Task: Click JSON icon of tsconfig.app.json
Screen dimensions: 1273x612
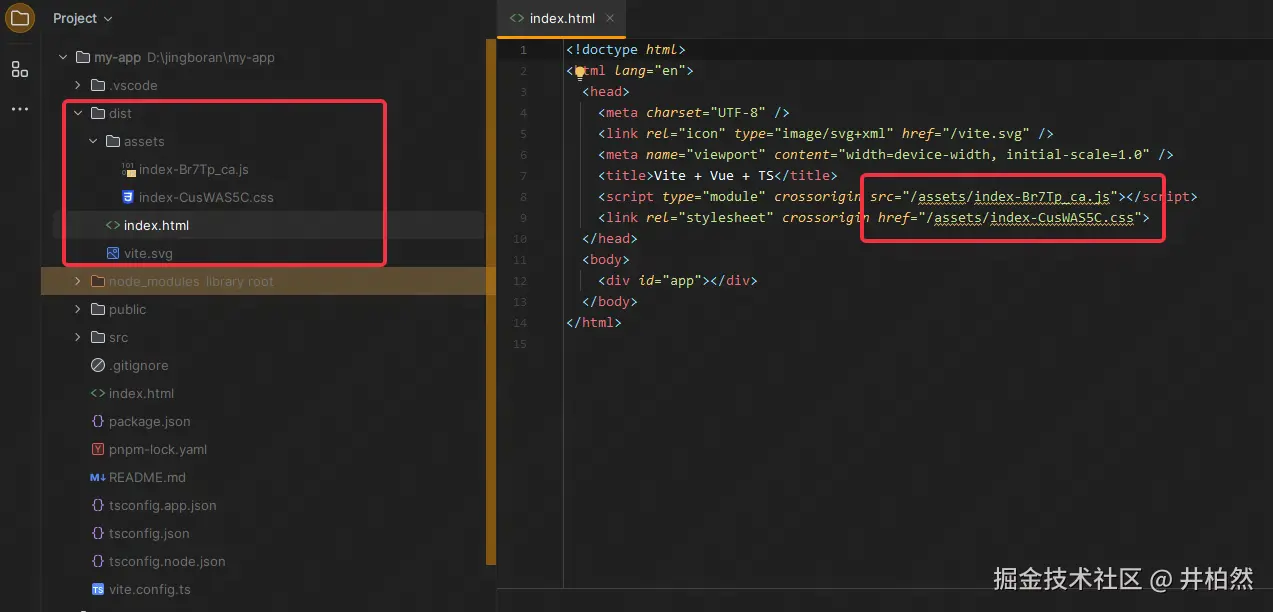Action: pos(97,505)
